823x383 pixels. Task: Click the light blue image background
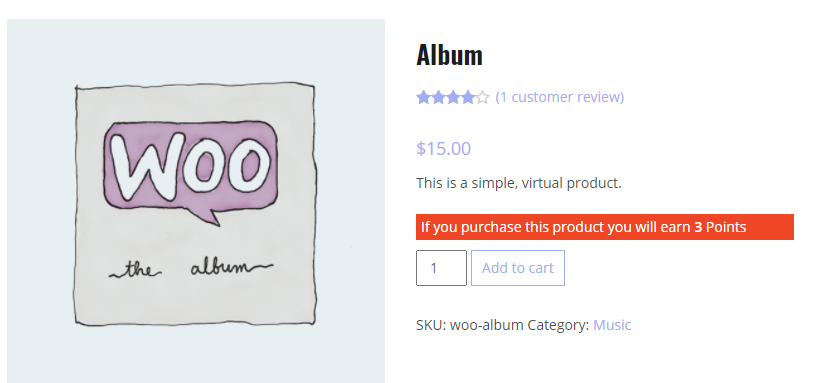[37, 210]
